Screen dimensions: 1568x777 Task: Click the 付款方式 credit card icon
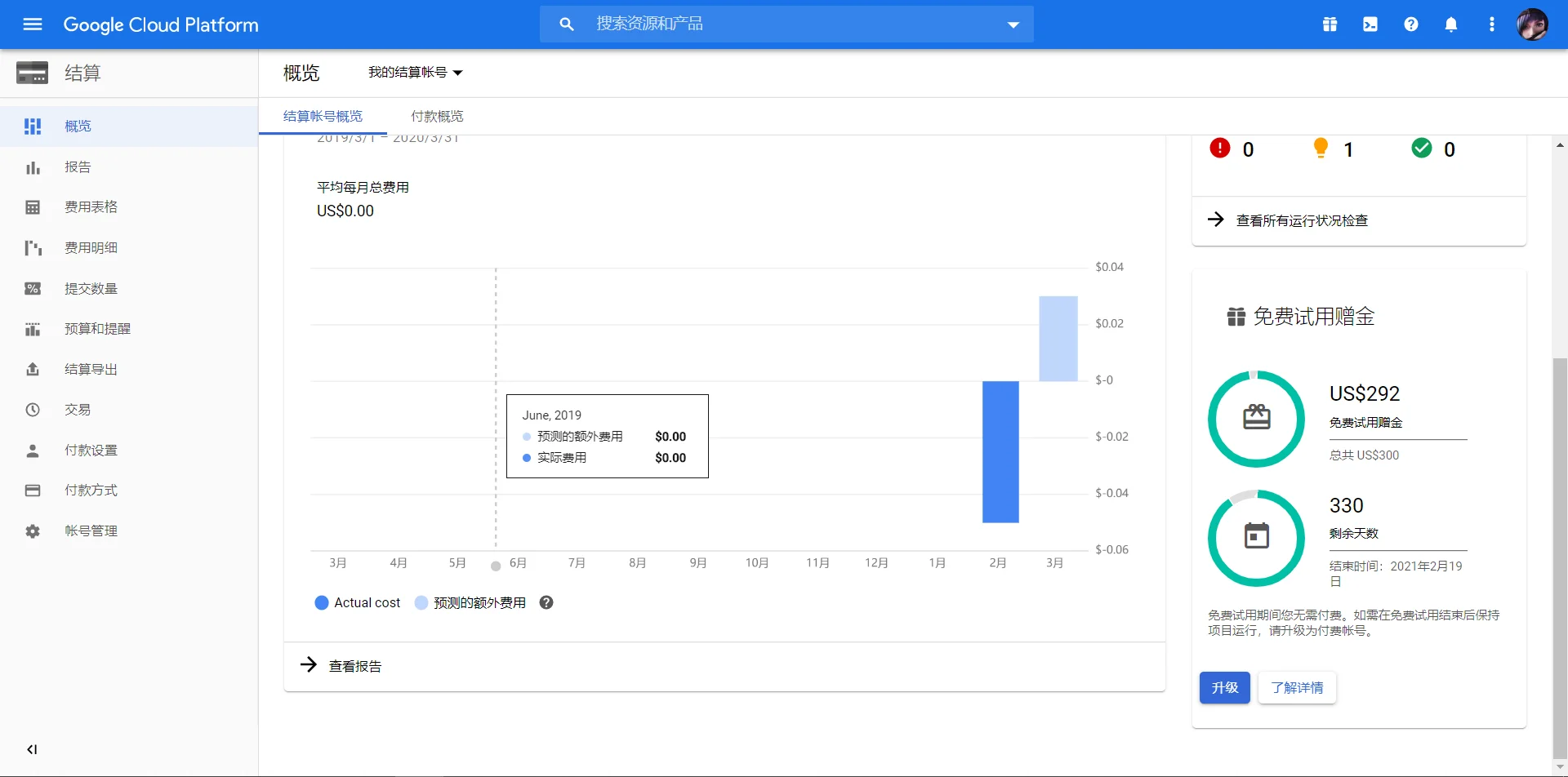33,491
